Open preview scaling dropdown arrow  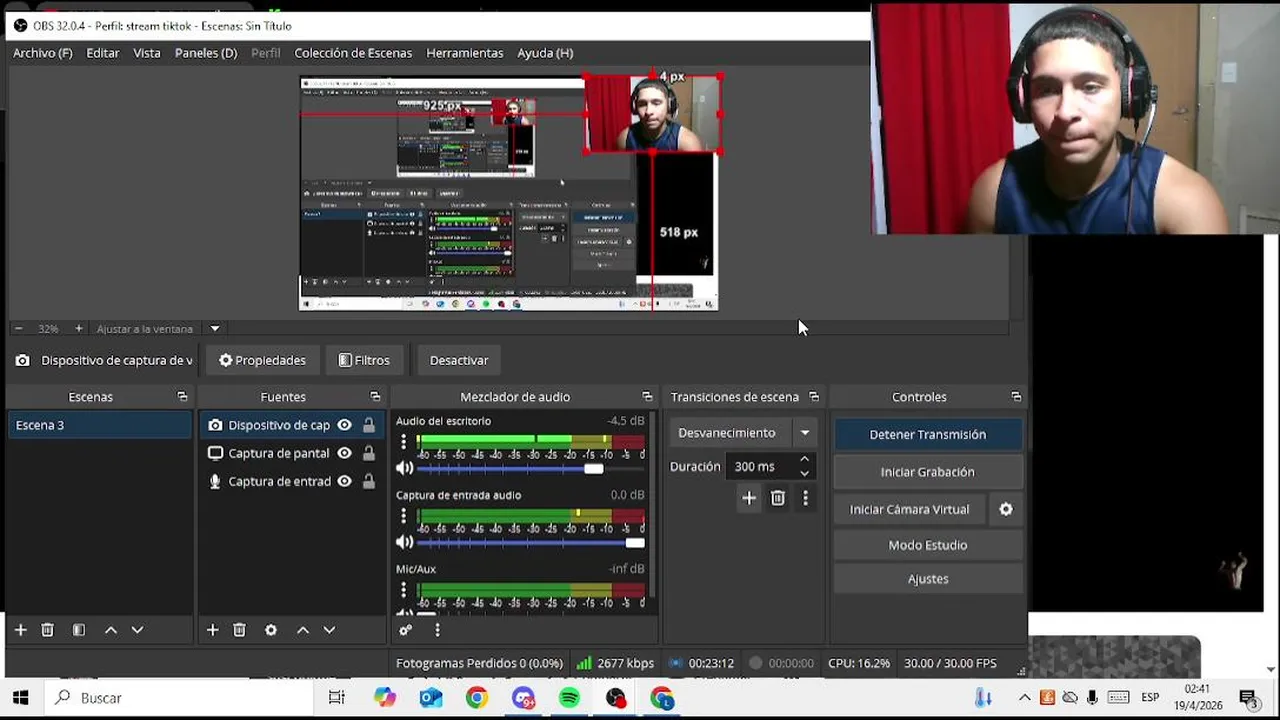coord(214,329)
